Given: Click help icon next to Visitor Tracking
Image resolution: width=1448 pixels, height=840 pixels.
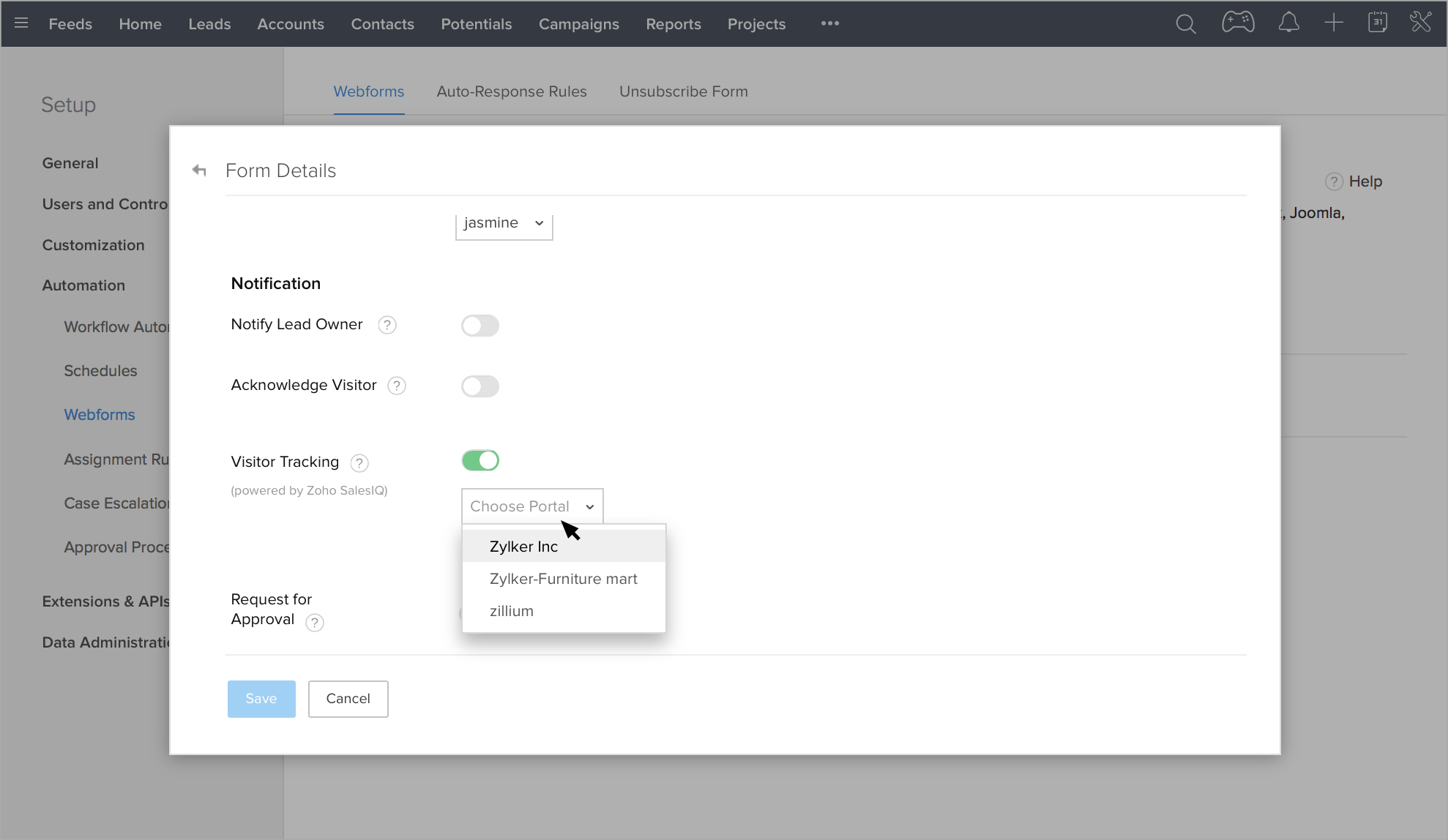Looking at the screenshot, I should coord(359,462).
